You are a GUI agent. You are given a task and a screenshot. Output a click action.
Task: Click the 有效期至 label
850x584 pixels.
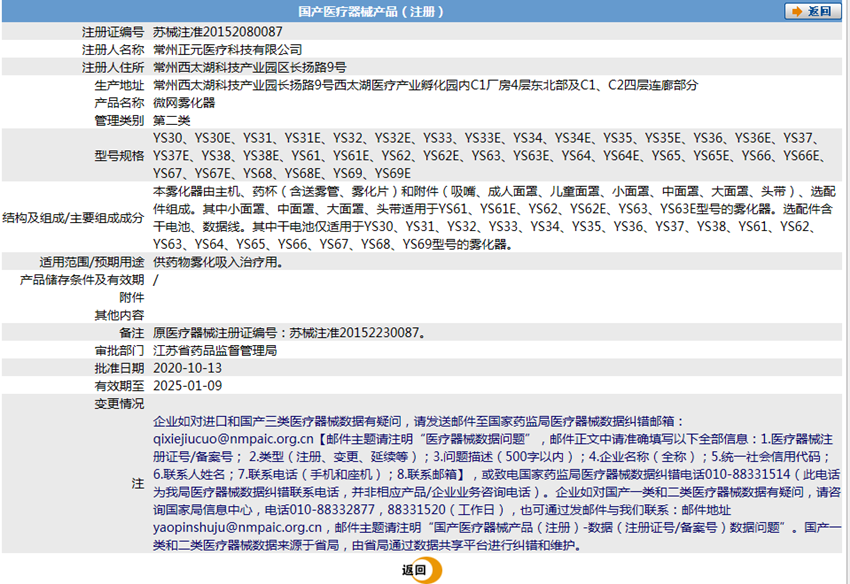click(119, 386)
